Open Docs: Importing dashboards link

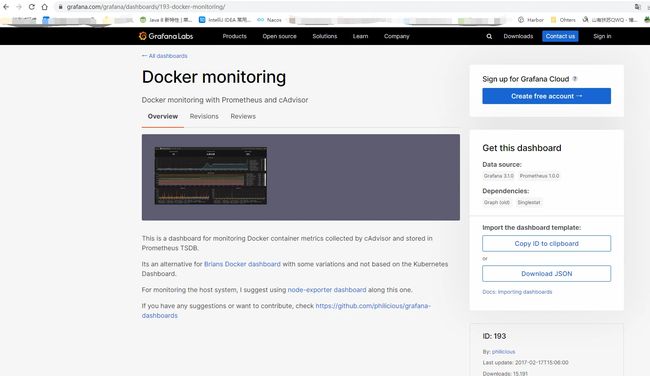[517, 292]
